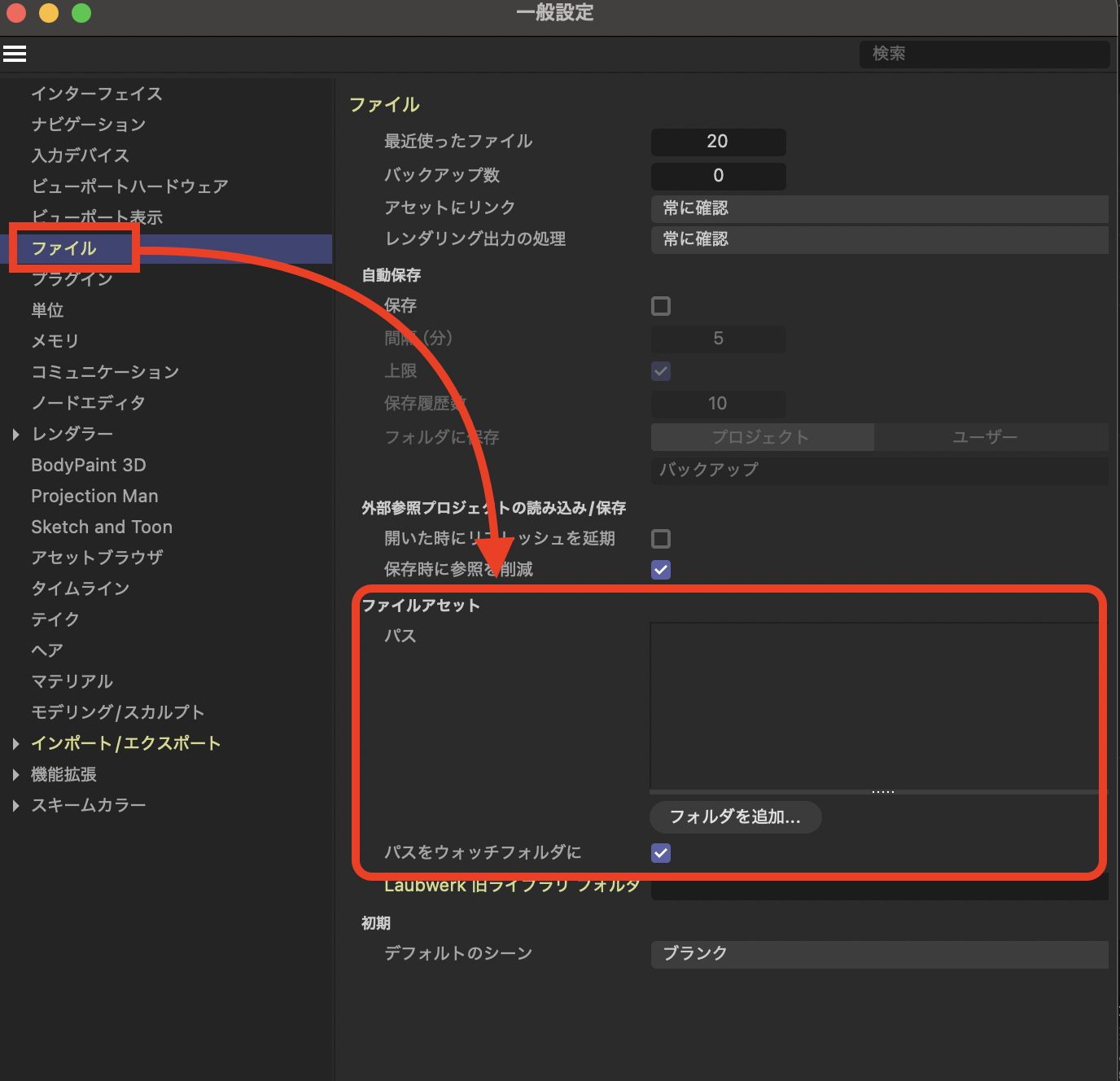Expand the 機能拡張 tree arrow
This screenshot has height=1081, width=1120.
(x=15, y=775)
